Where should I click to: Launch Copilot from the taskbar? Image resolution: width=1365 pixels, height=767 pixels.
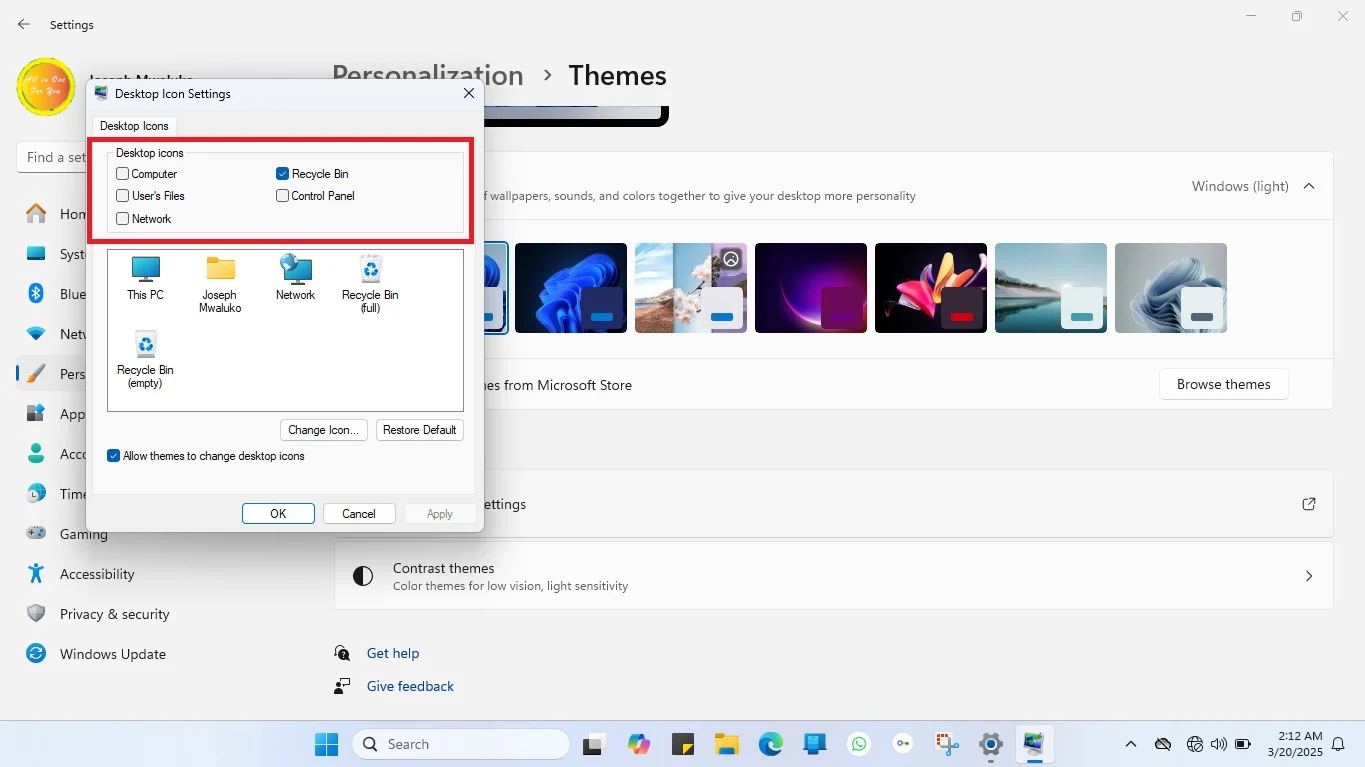point(639,744)
